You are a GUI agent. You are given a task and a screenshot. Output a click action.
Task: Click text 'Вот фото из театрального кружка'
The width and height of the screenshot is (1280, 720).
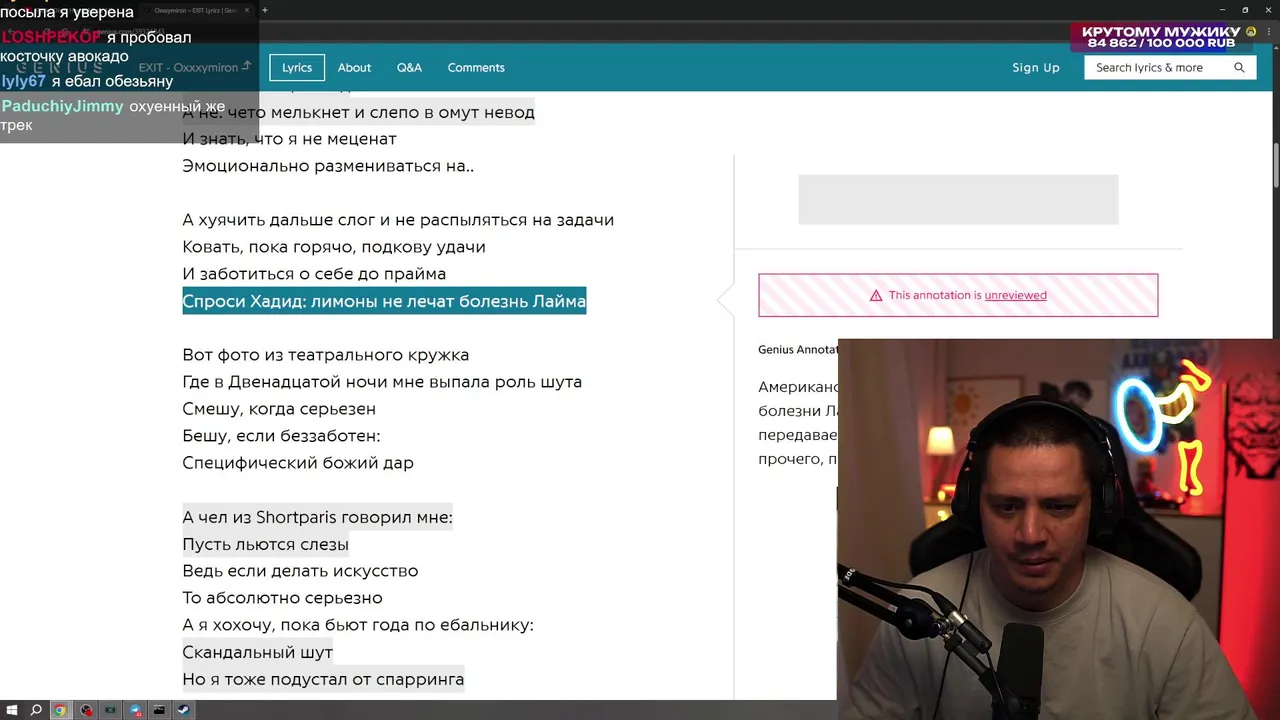[325, 355]
